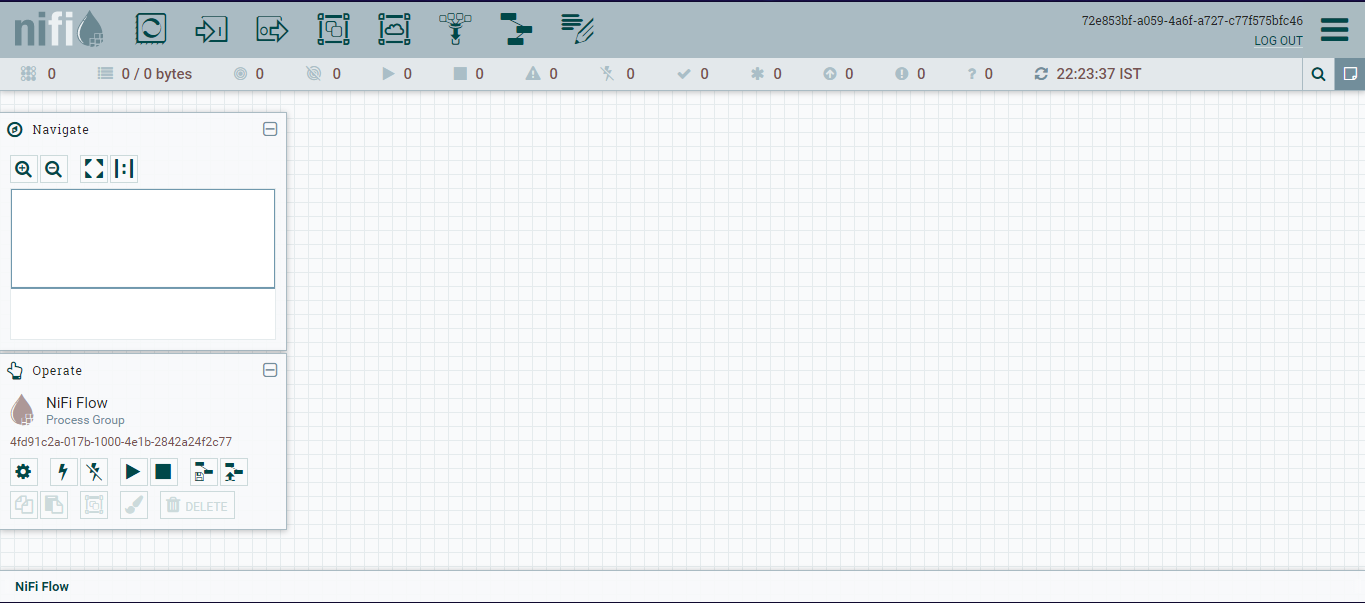Click the process group ID text 4fd91c2a
The height and width of the screenshot is (603, 1365).
121,442
